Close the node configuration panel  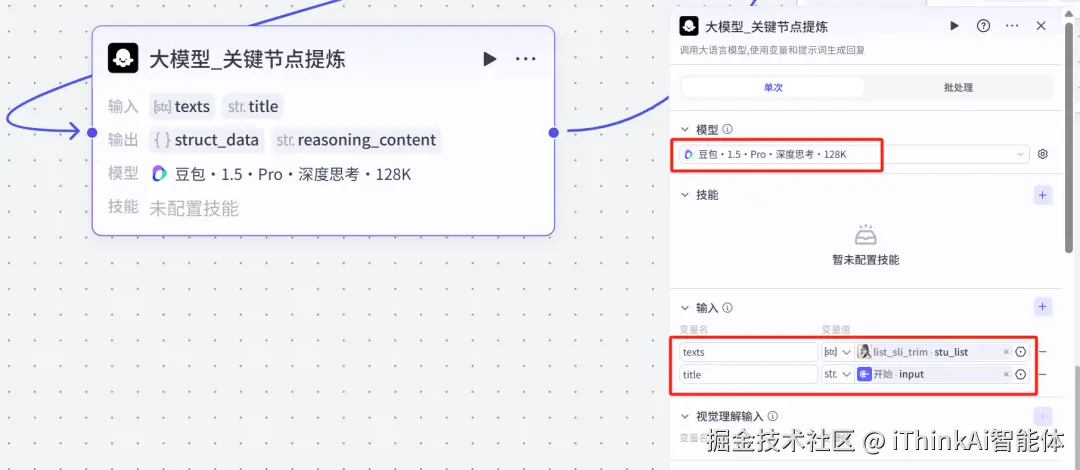1041,26
